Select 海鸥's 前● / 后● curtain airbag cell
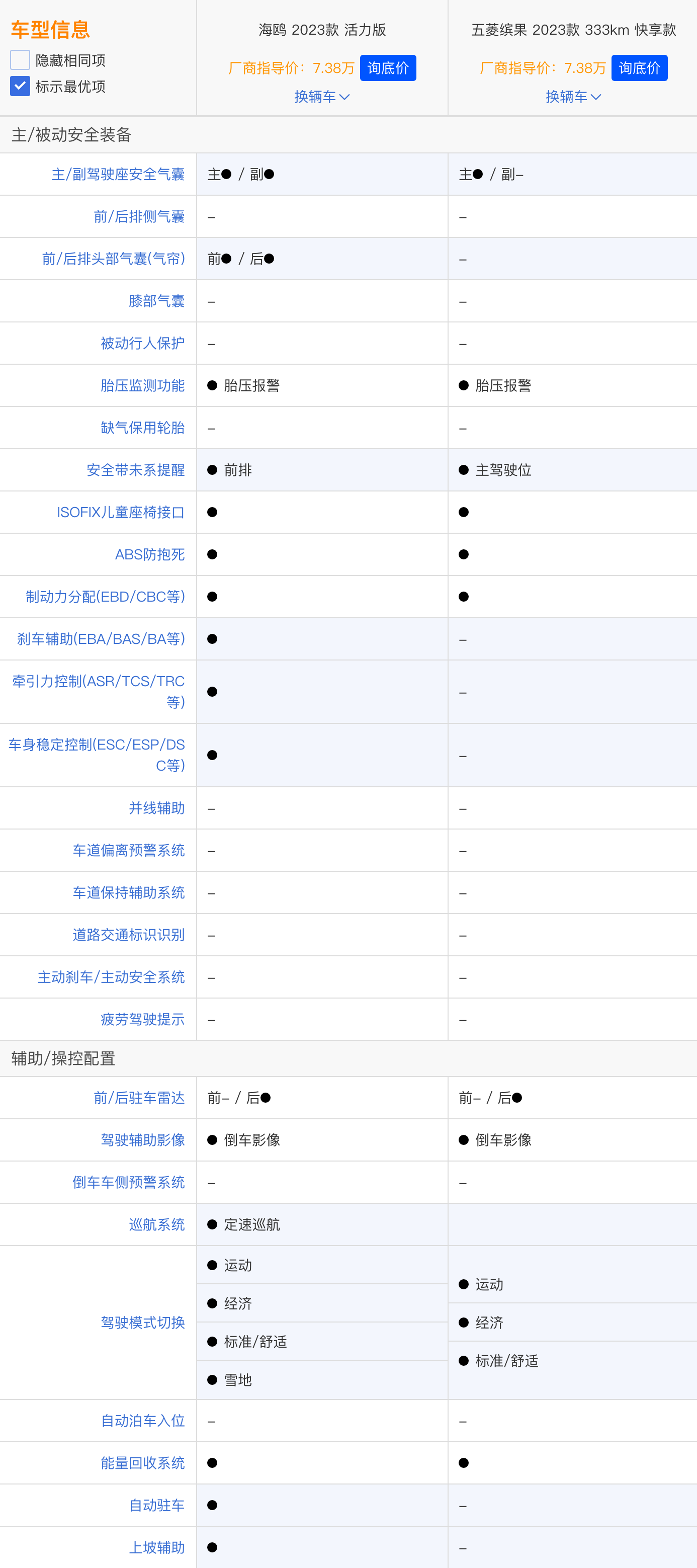This screenshot has height=1568, width=697. click(322, 259)
